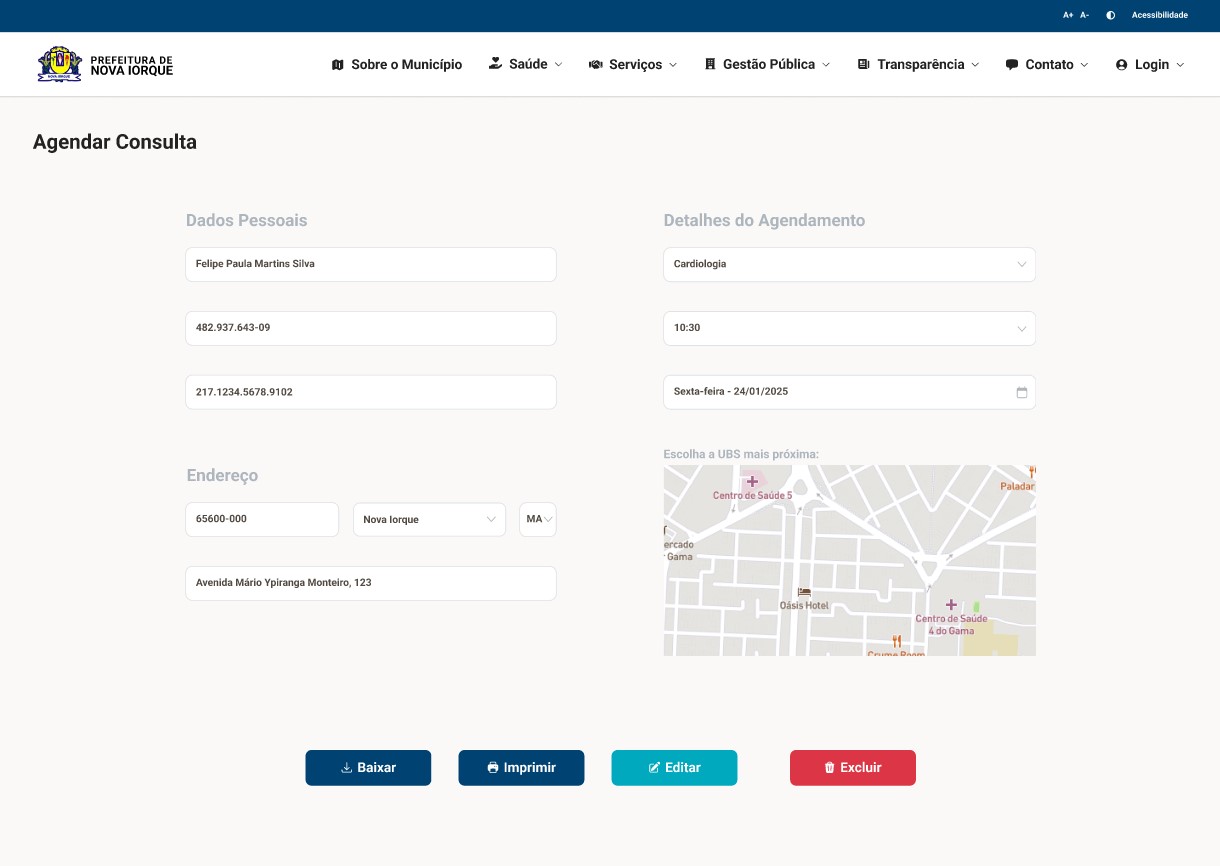This screenshot has height=866, width=1220.
Task: Click the chevron next to Transparência
Action: (975, 64)
